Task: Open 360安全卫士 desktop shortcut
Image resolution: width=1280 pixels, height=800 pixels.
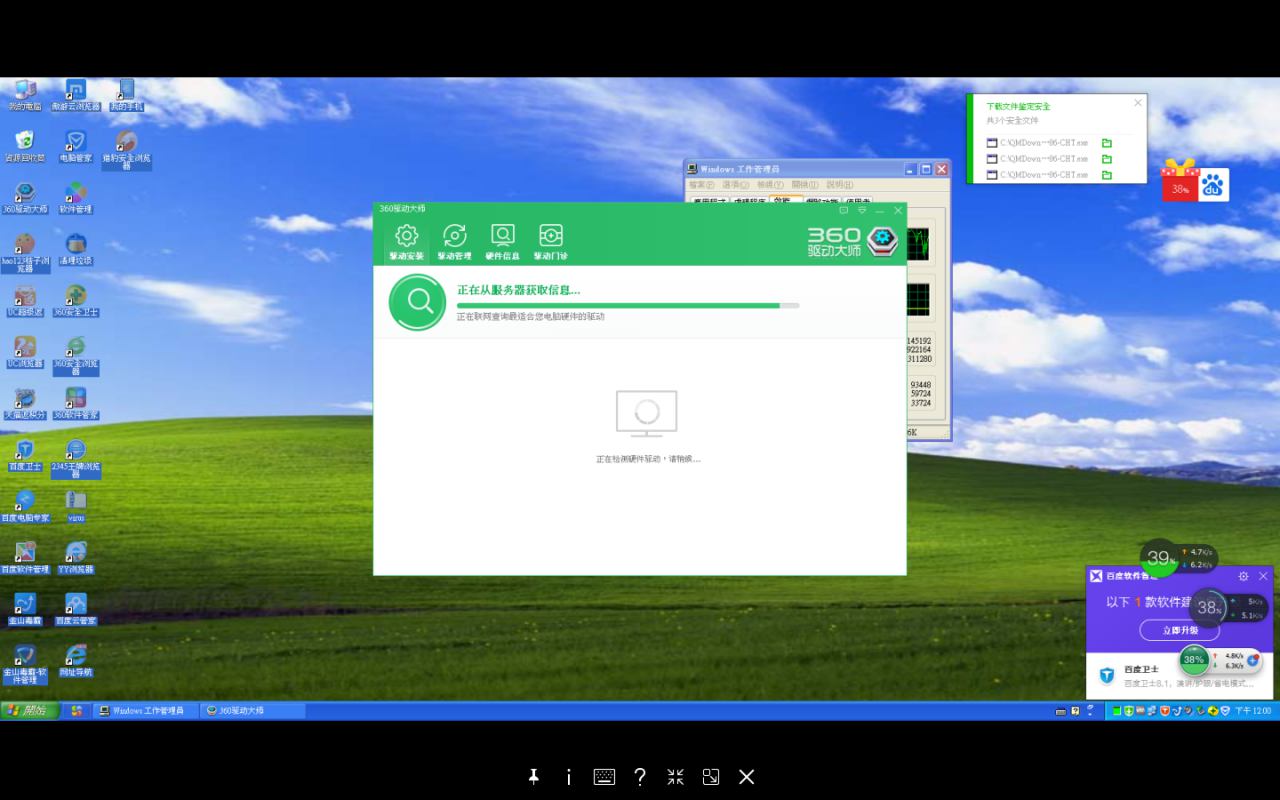Action: pyautogui.click(x=76, y=297)
